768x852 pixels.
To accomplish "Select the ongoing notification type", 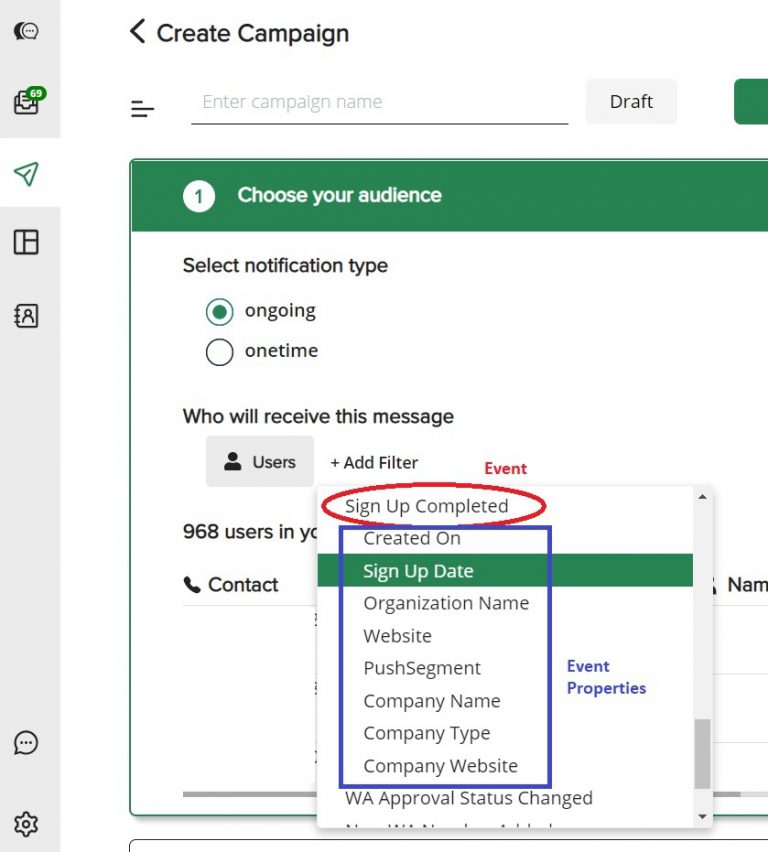I will (x=220, y=311).
